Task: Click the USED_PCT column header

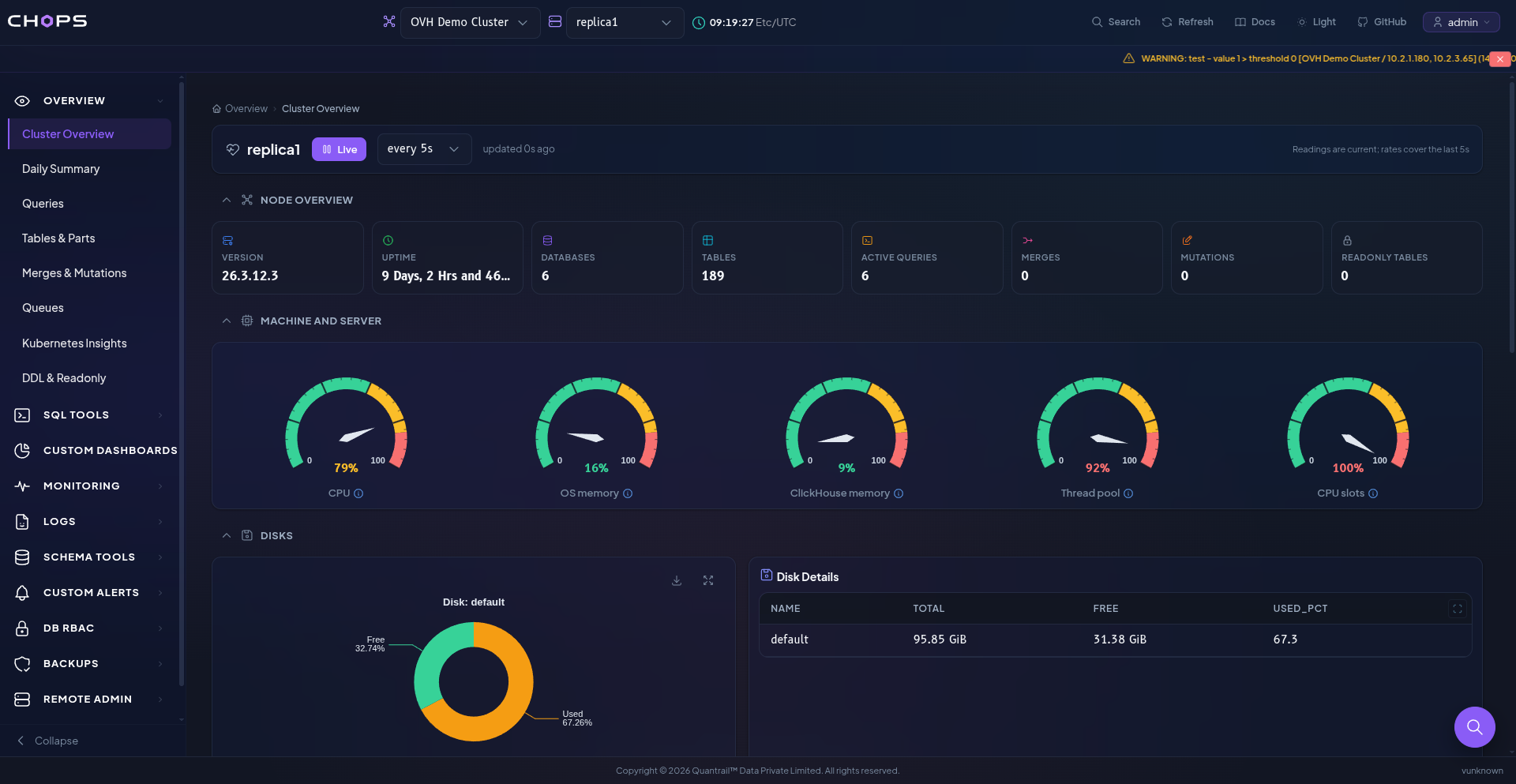Action: (x=1300, y=609)
